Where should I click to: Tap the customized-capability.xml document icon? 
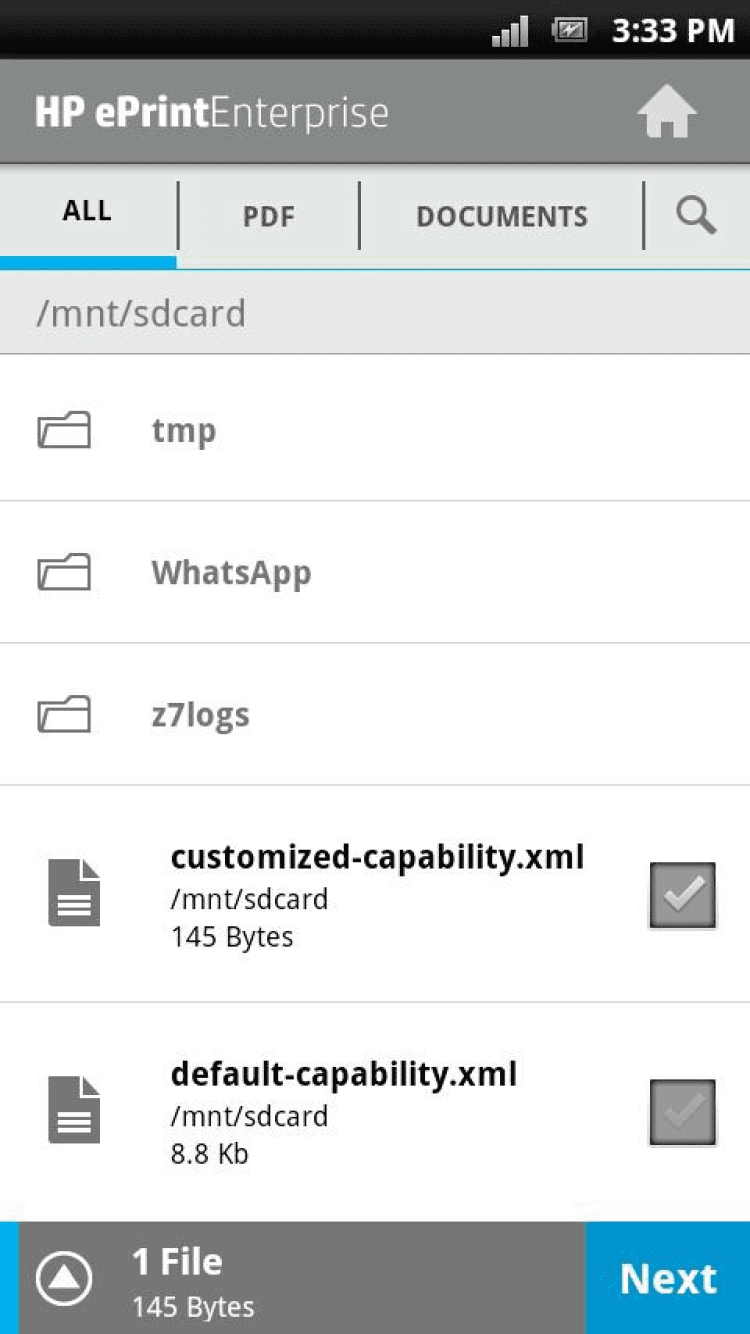pos(75,893)
